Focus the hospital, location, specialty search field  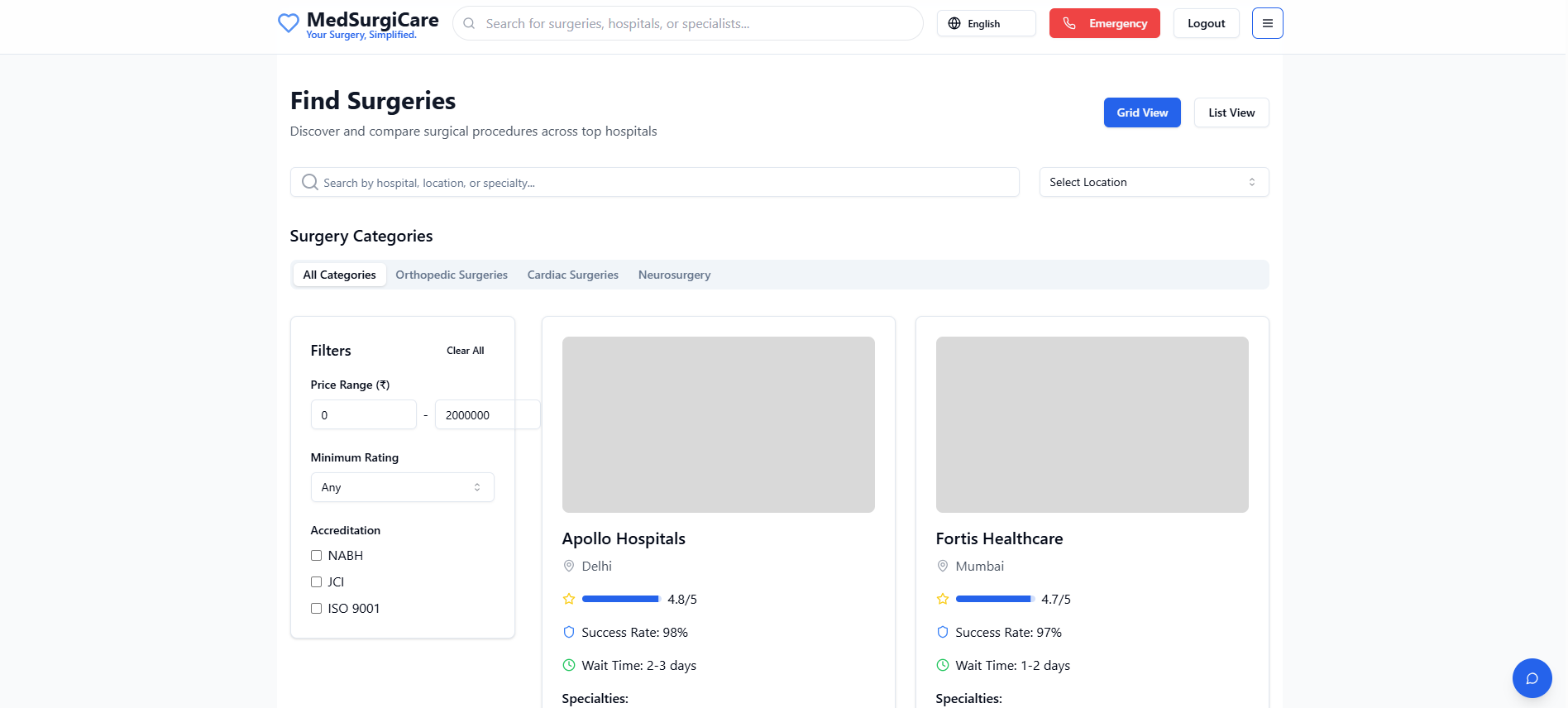pos(655,182)
